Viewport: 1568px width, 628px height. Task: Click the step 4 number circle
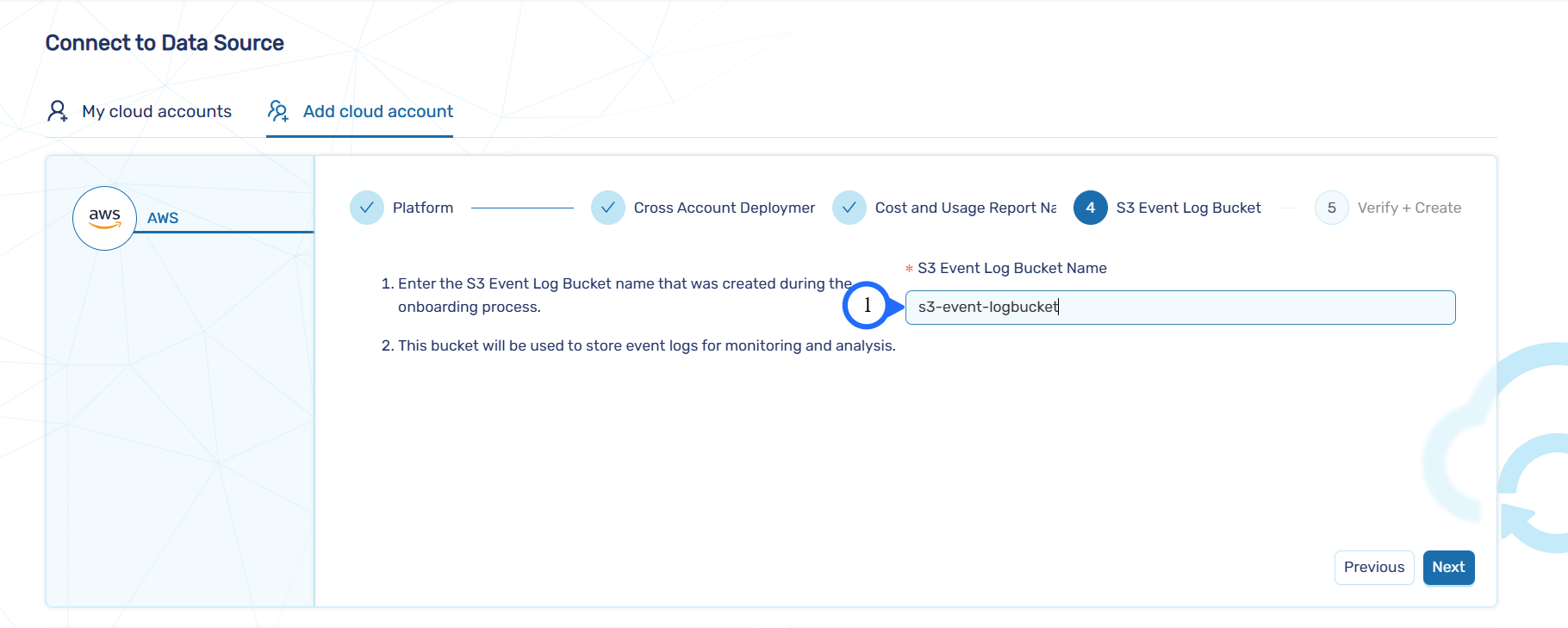coord(1091,208)
